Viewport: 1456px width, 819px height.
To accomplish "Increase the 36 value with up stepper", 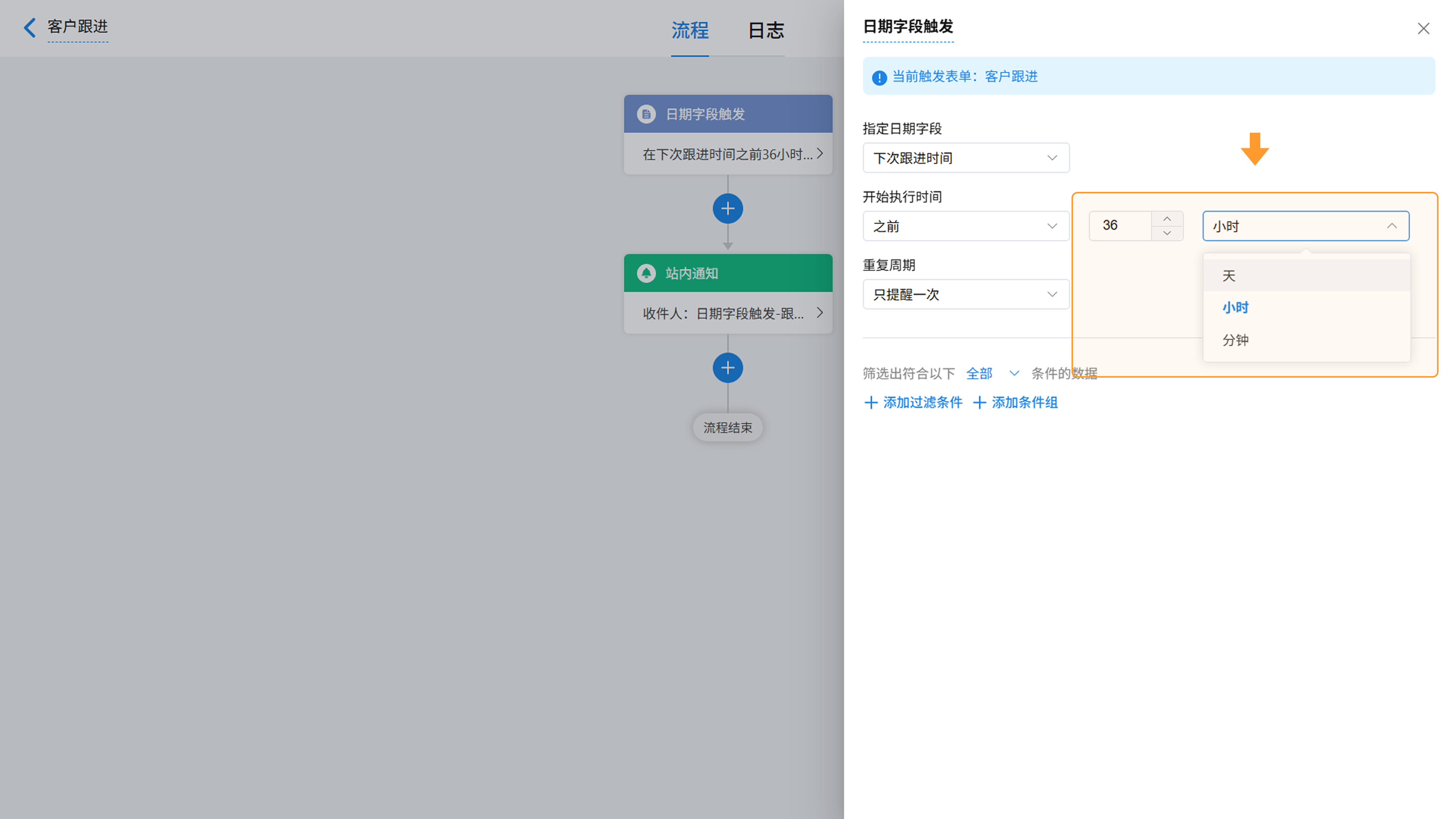I will tap(1167, 219).
